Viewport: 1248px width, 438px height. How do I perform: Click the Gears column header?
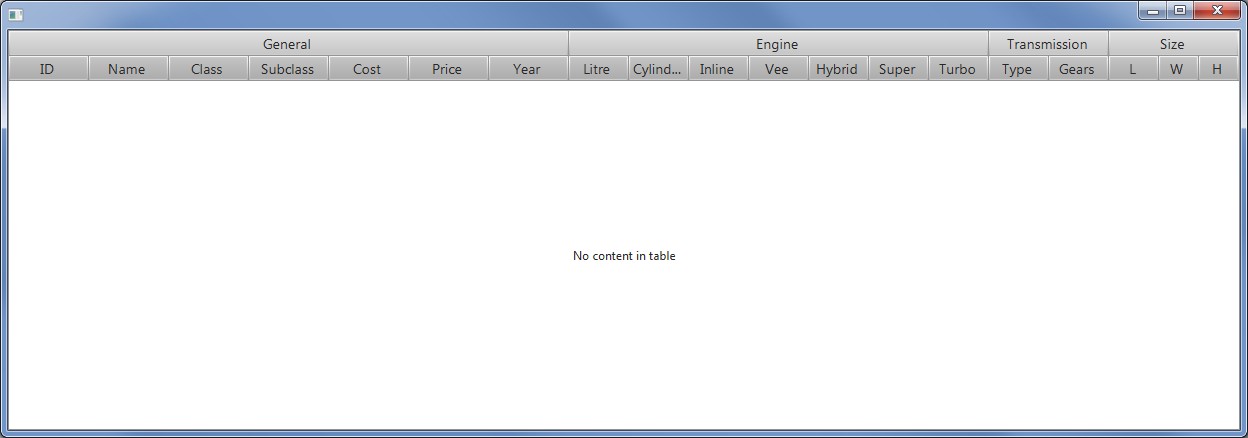click(x=1077, y=69)
